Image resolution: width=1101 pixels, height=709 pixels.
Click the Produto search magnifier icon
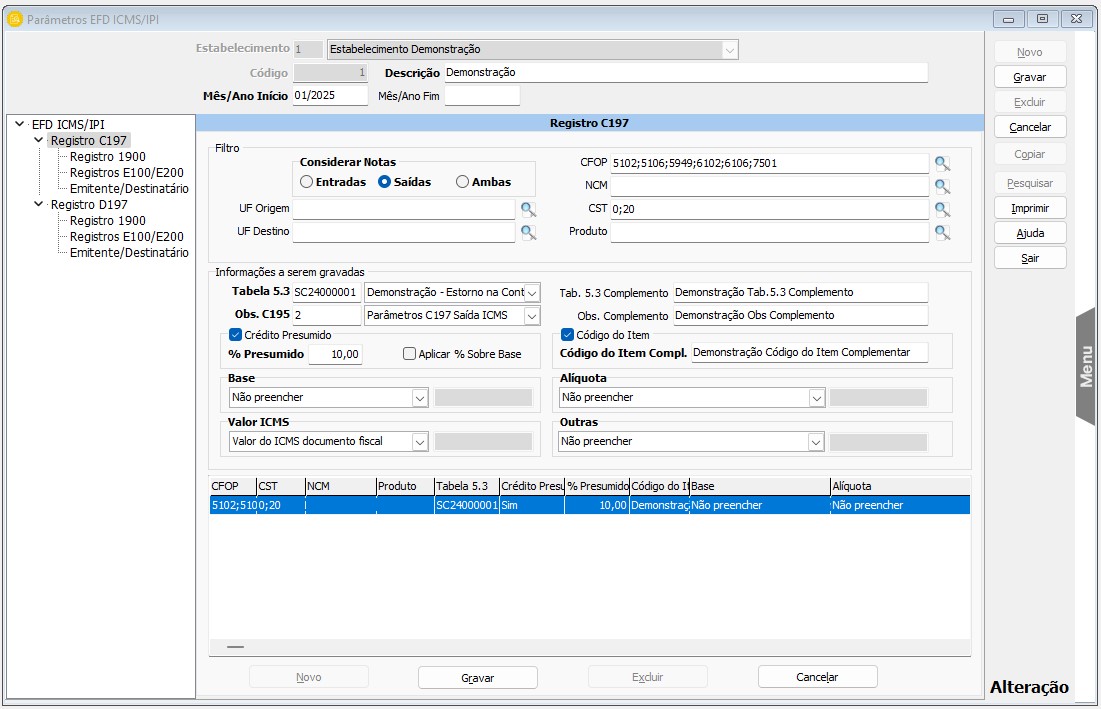click(941, 232)
